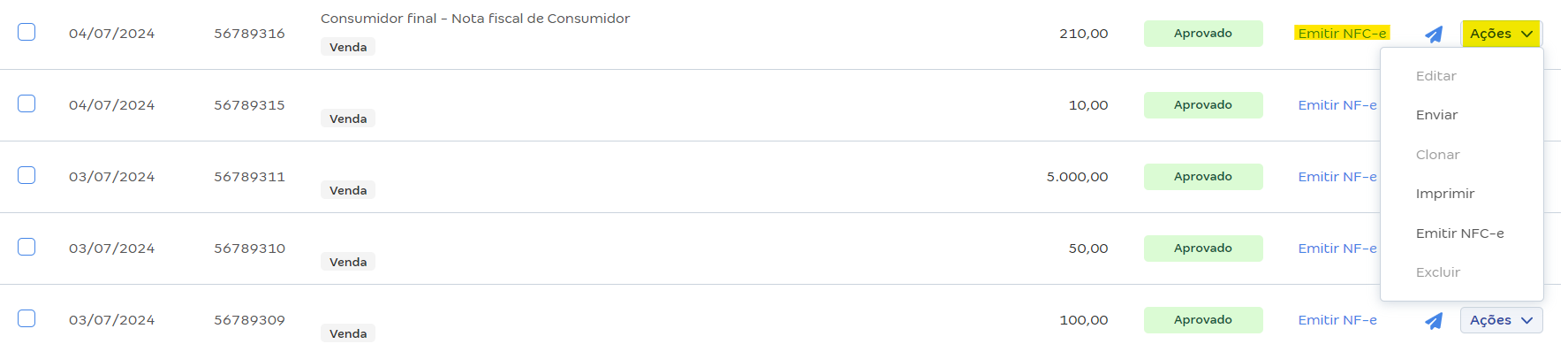Click Clonar in the actions menu

click(1437, 155)
